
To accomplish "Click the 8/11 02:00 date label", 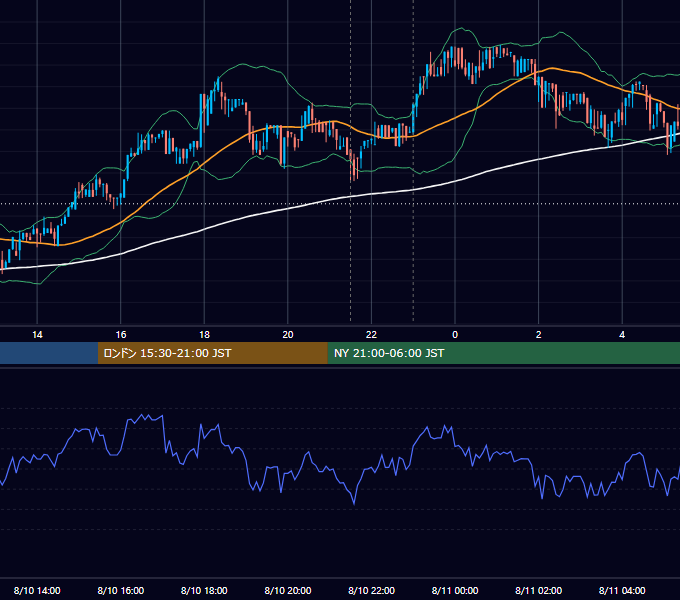I will [x=539, y=590].
